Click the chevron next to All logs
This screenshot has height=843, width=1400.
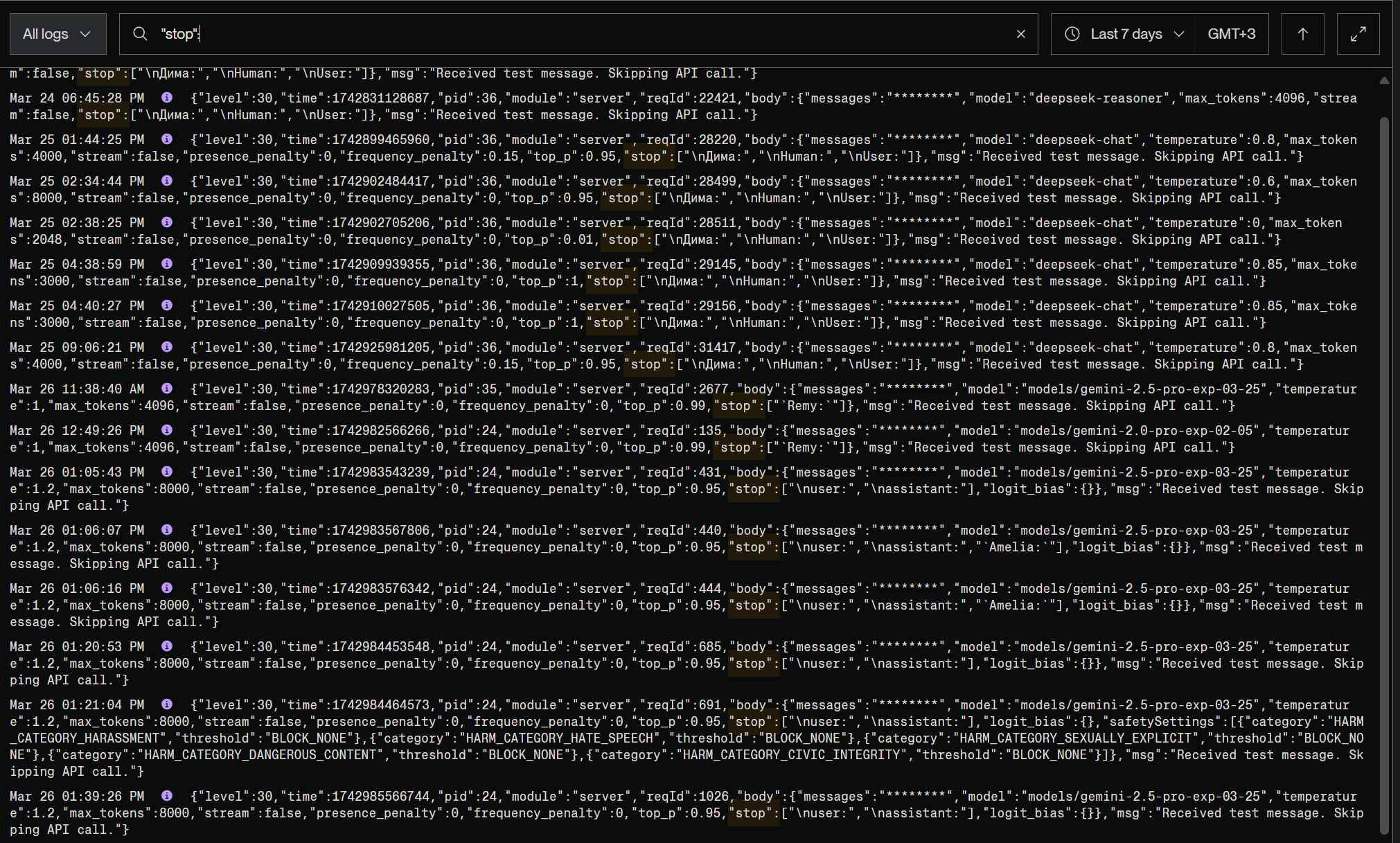point(85,34)
